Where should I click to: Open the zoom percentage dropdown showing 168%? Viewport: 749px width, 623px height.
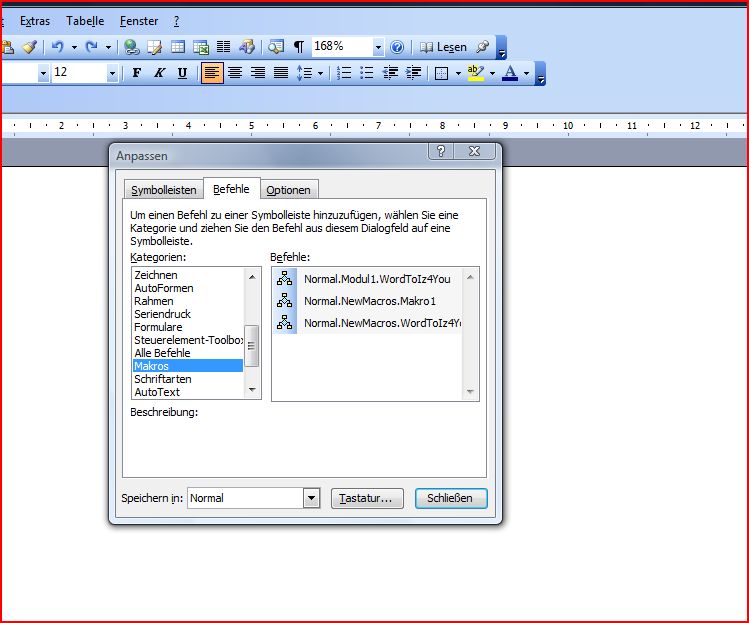pyautogui.click(x=378, y=47)
